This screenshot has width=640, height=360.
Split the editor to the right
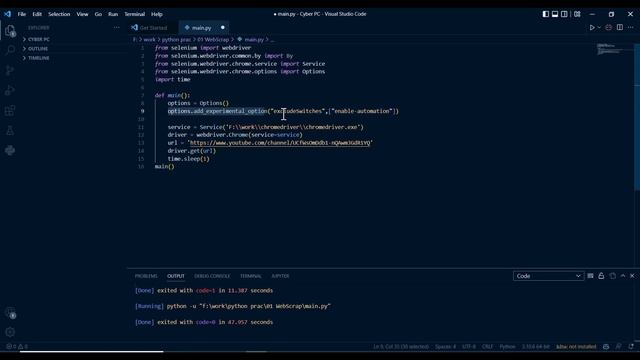click(620, 27)
